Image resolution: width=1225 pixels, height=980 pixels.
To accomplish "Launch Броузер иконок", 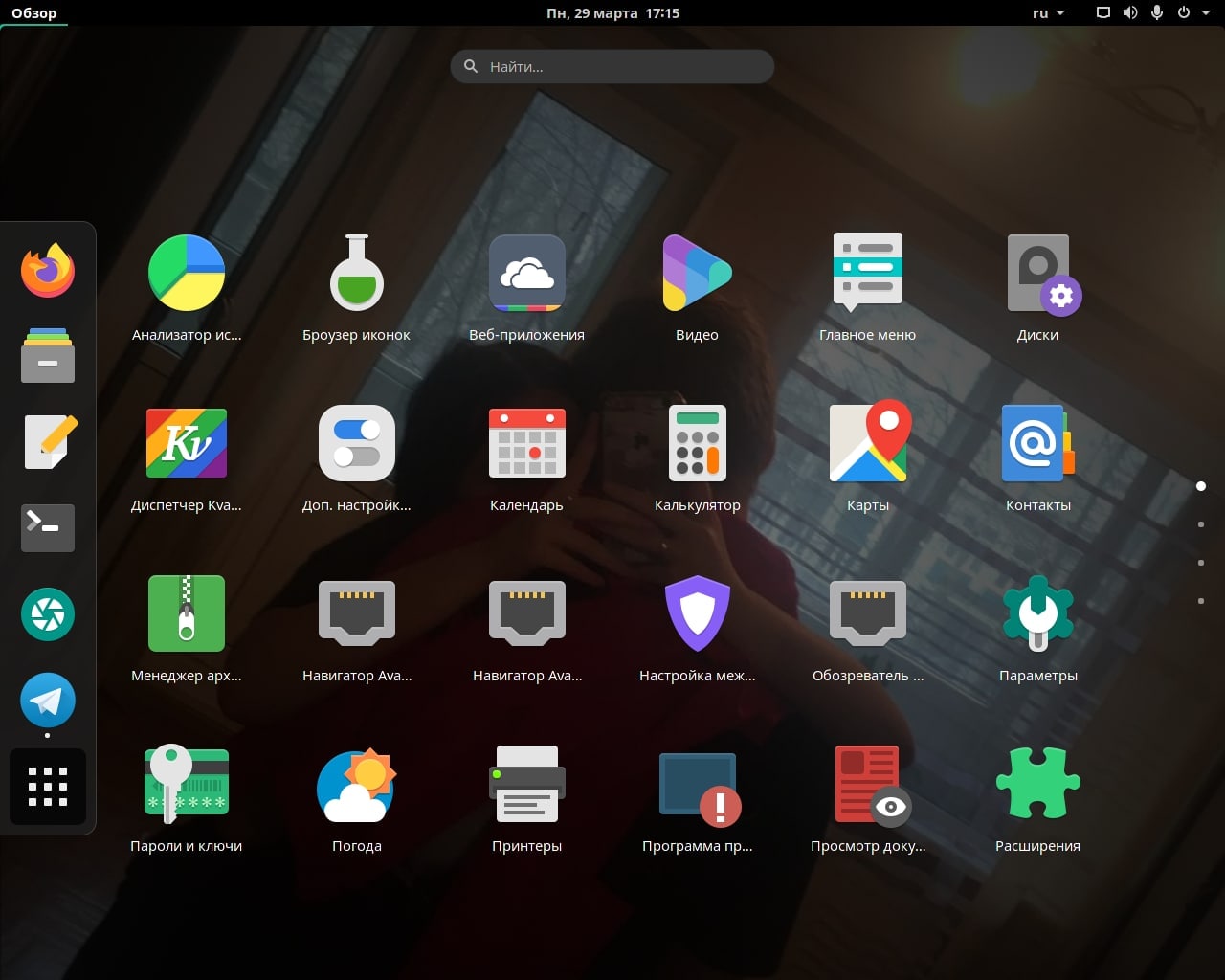I will 357,287.
